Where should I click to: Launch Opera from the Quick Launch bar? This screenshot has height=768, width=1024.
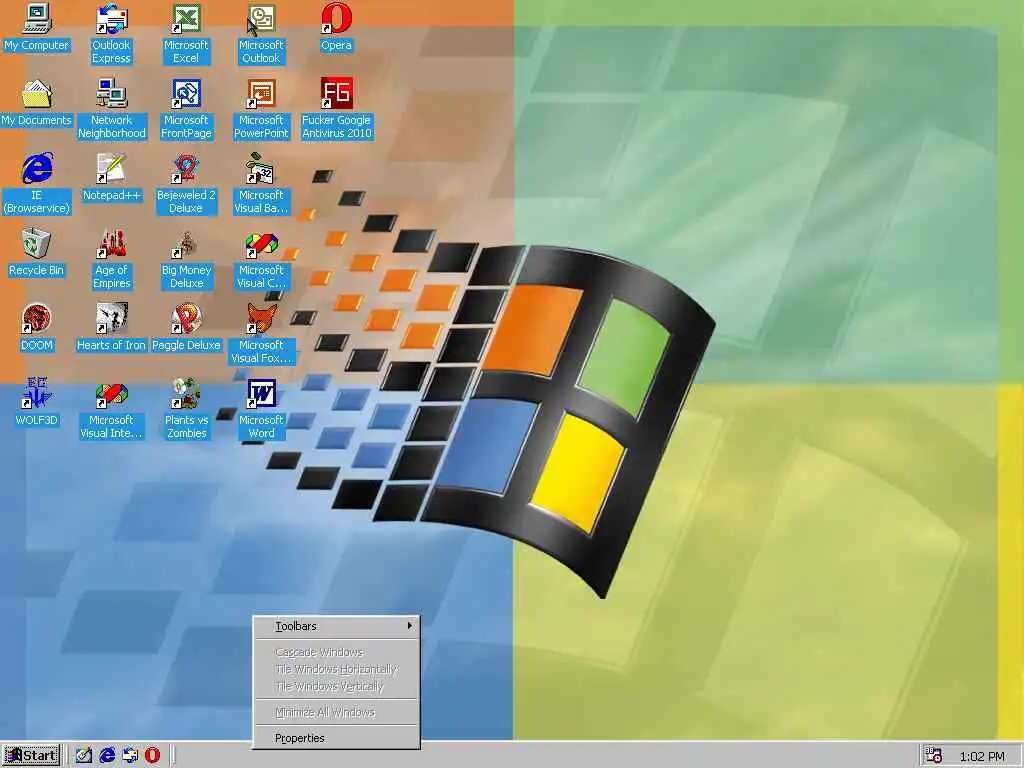pyautogui.click(x=152, y=755)
